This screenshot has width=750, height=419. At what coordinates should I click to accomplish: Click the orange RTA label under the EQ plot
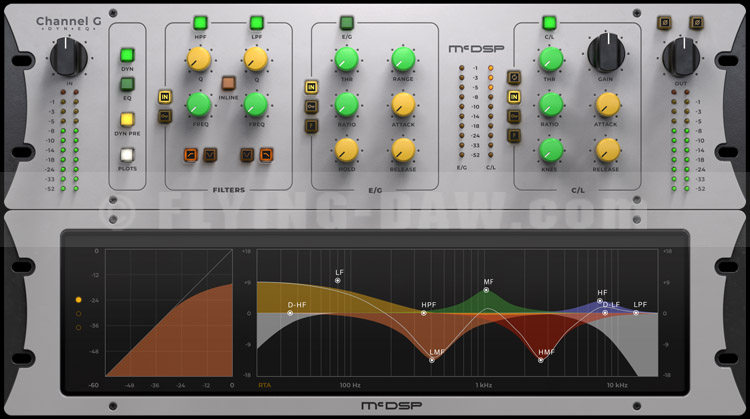click(265, 385)
